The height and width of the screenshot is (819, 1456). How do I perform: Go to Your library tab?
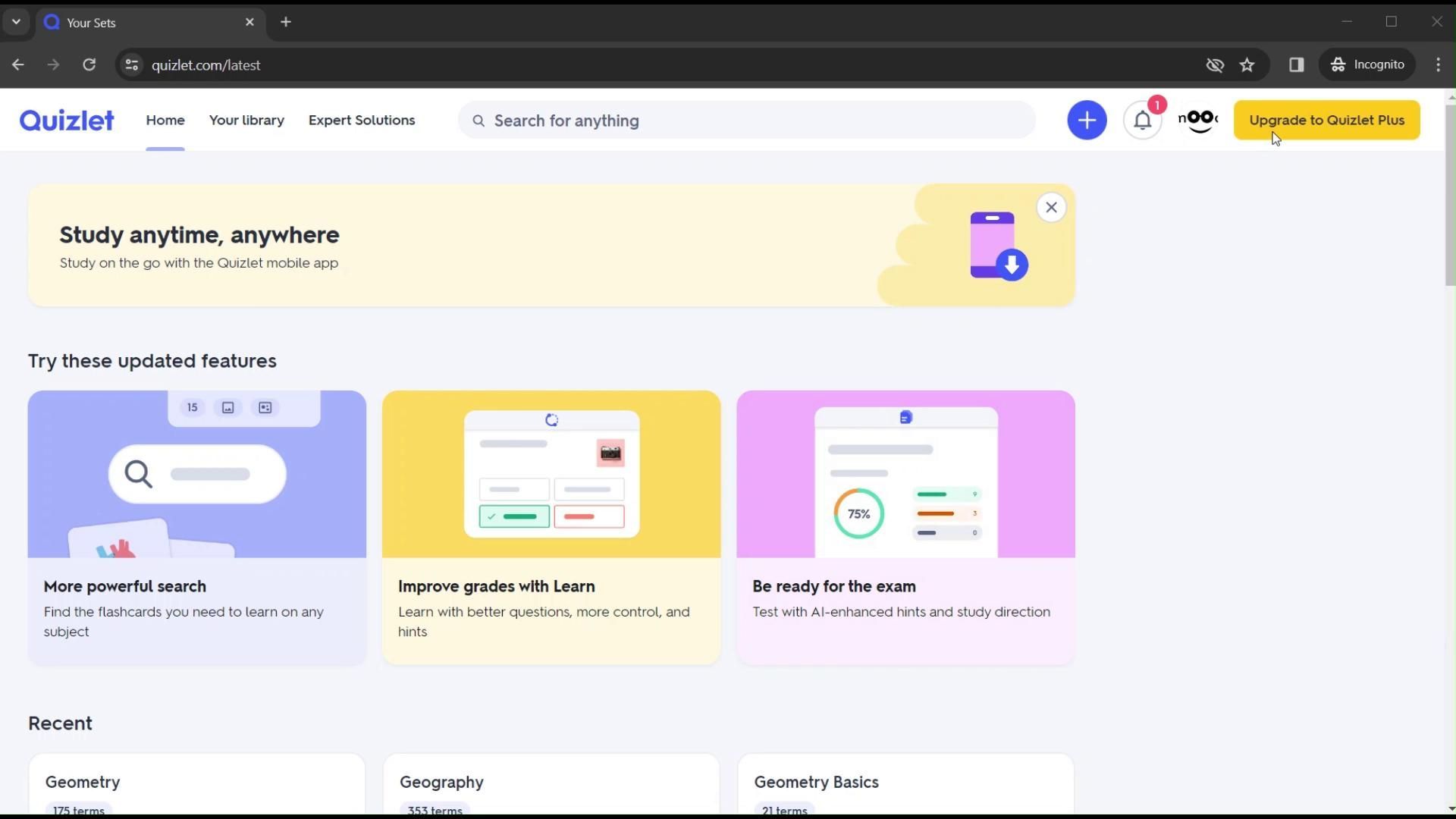(x=246, y=121)
